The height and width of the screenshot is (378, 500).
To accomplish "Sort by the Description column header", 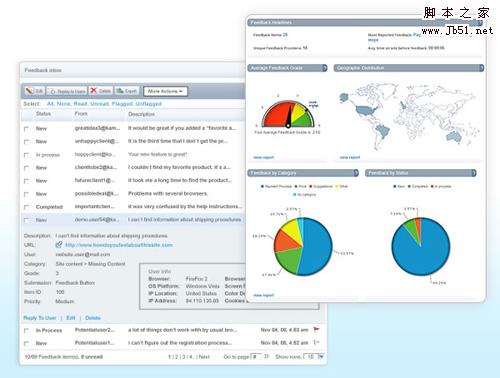I will click(x=141, y=114).
